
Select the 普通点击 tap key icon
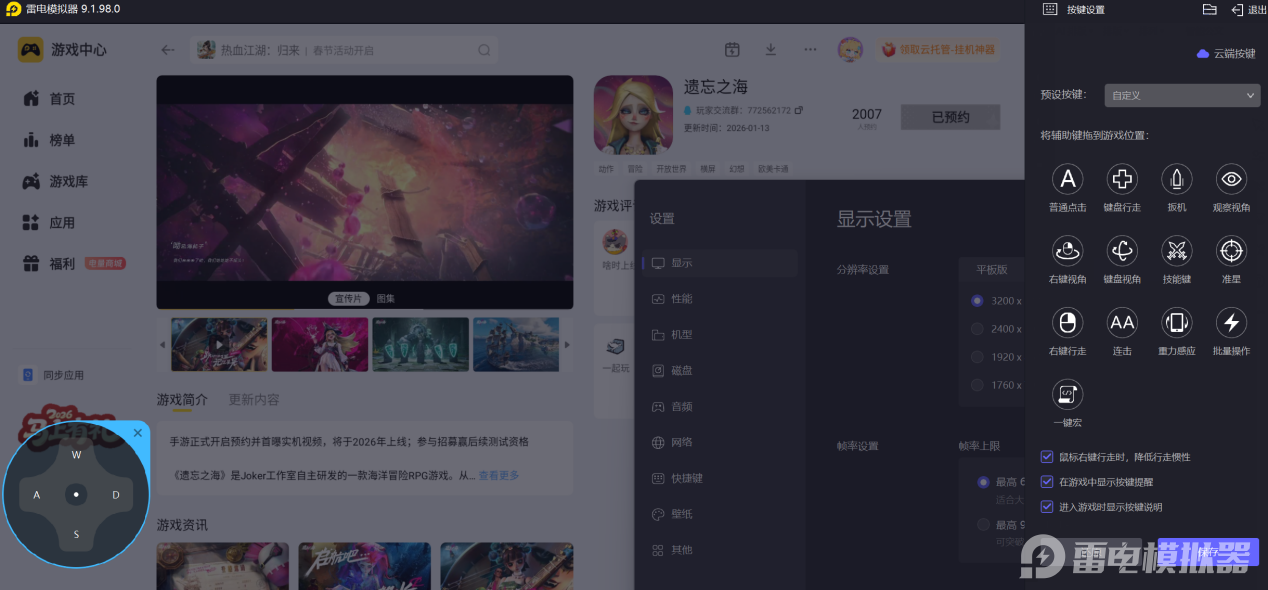(1067, 179)
